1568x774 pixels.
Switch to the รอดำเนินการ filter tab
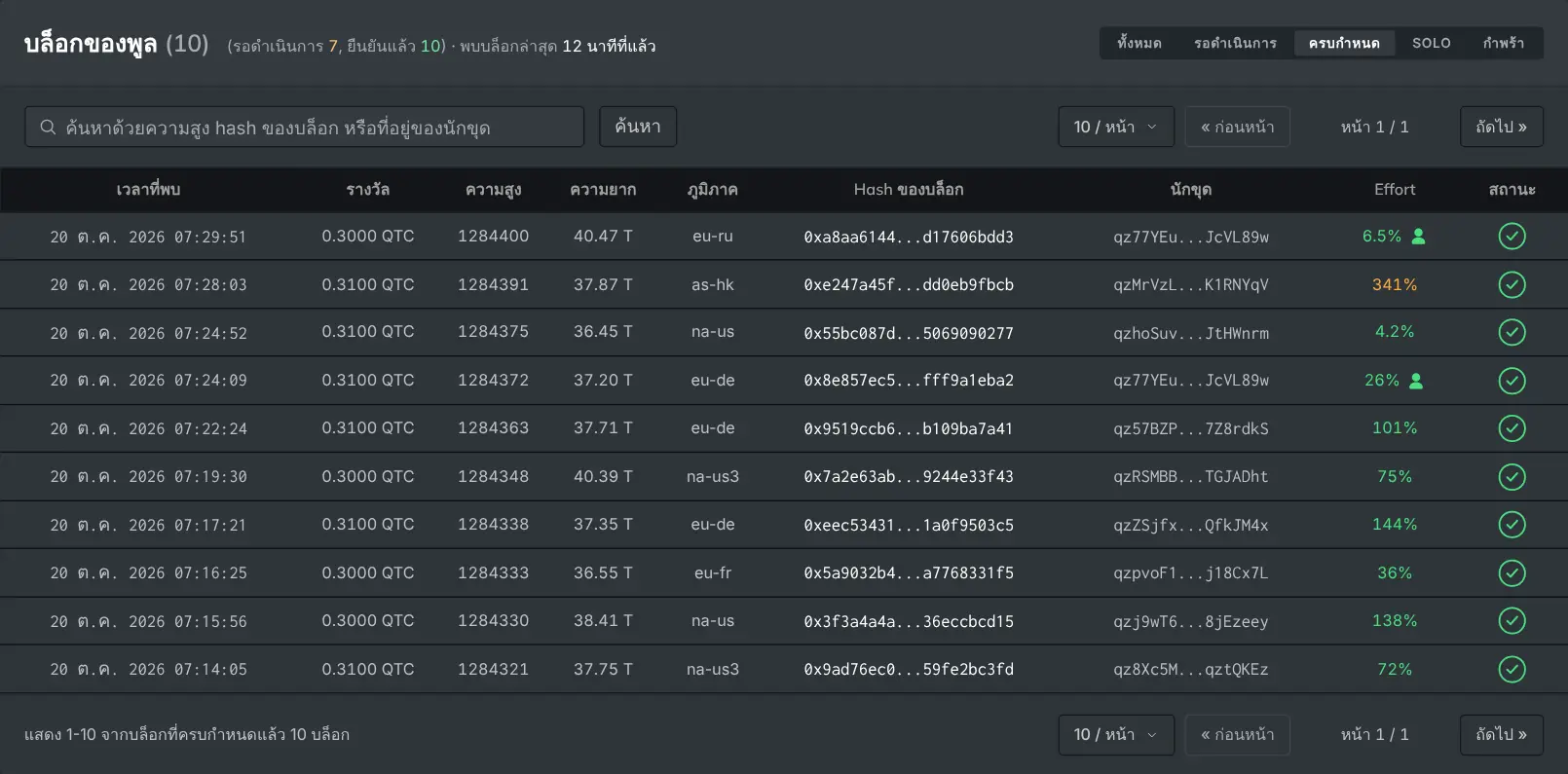click(1235, 43)
